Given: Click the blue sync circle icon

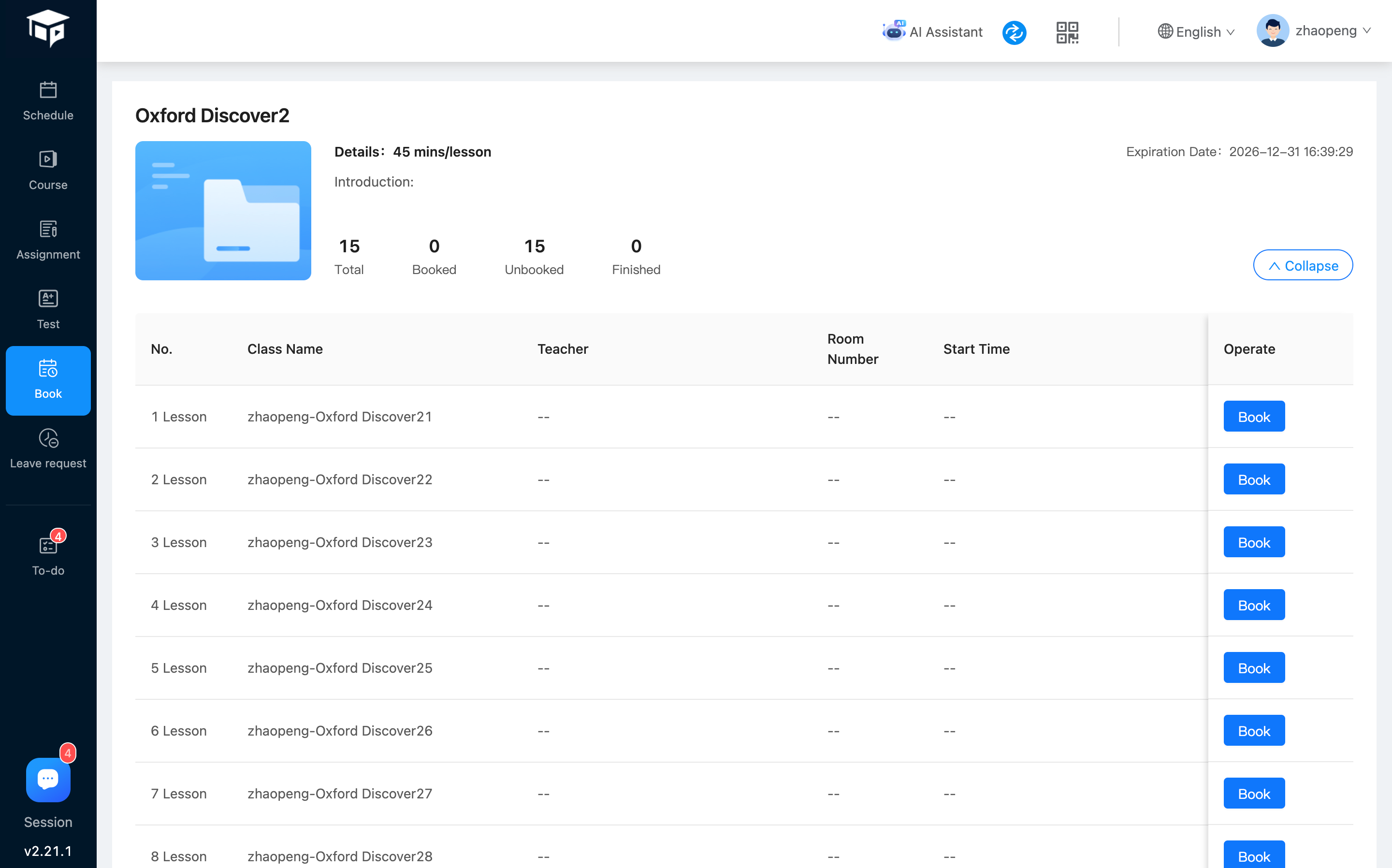Looking at the screenshot, I should point(1015,32).
